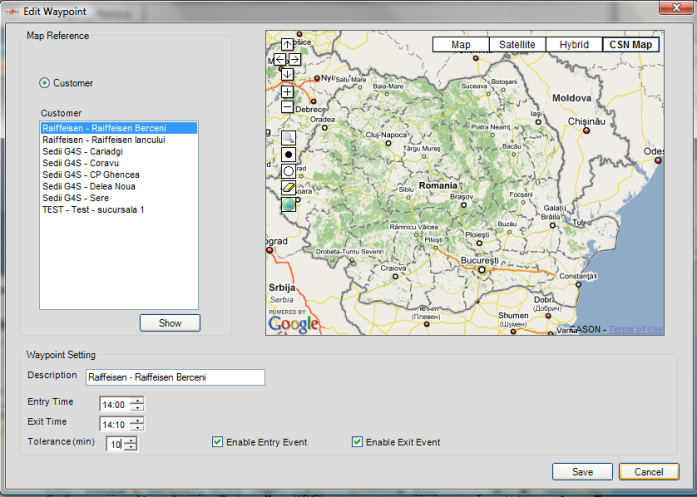The image size is (697, 497).
Task: Close the Edit Waypoint dialog
Action: [x=676, y=8]
